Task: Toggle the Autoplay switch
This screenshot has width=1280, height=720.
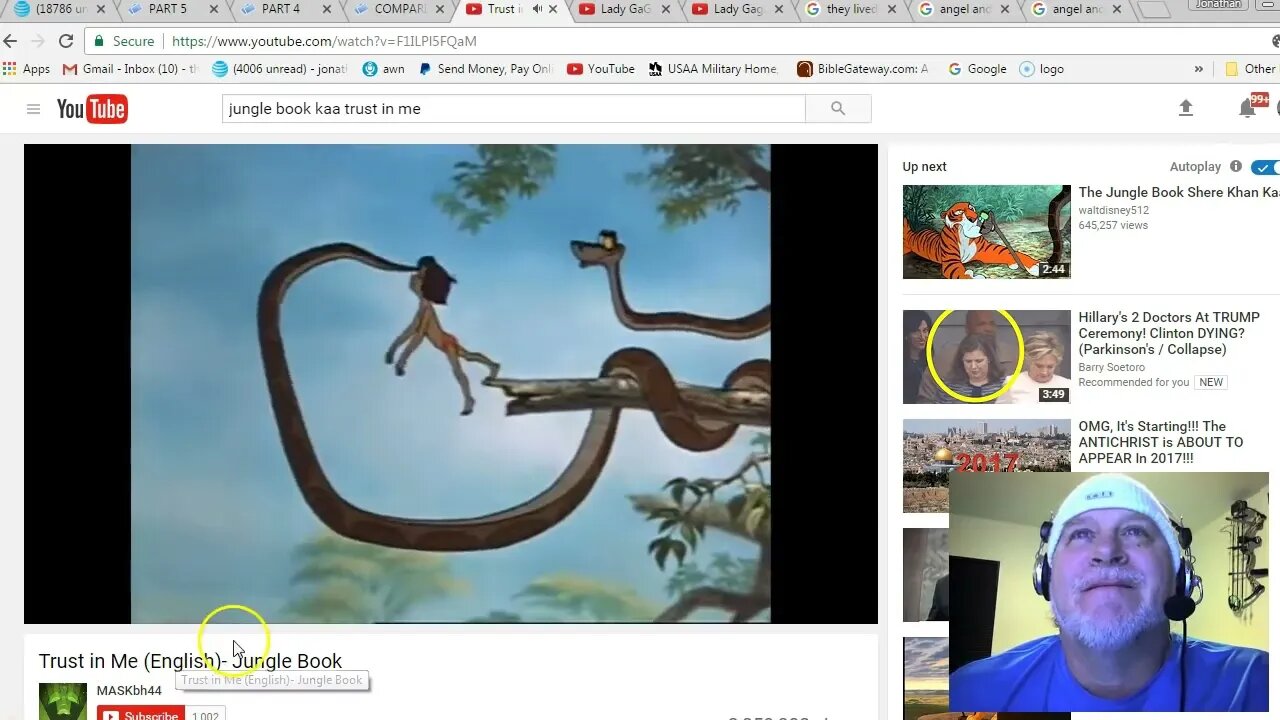Action: click(1265, 167)
